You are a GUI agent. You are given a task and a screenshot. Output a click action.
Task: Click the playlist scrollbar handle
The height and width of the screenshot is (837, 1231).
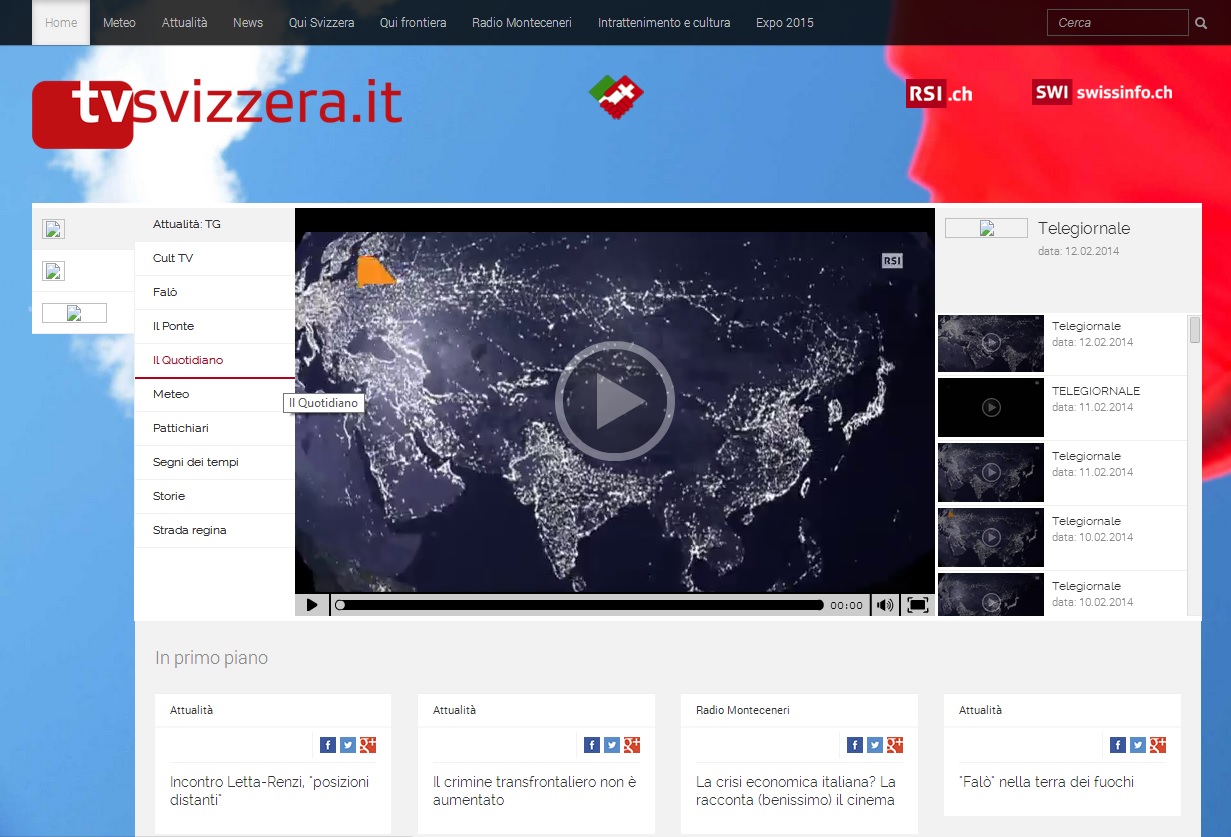click(1194, 330)
